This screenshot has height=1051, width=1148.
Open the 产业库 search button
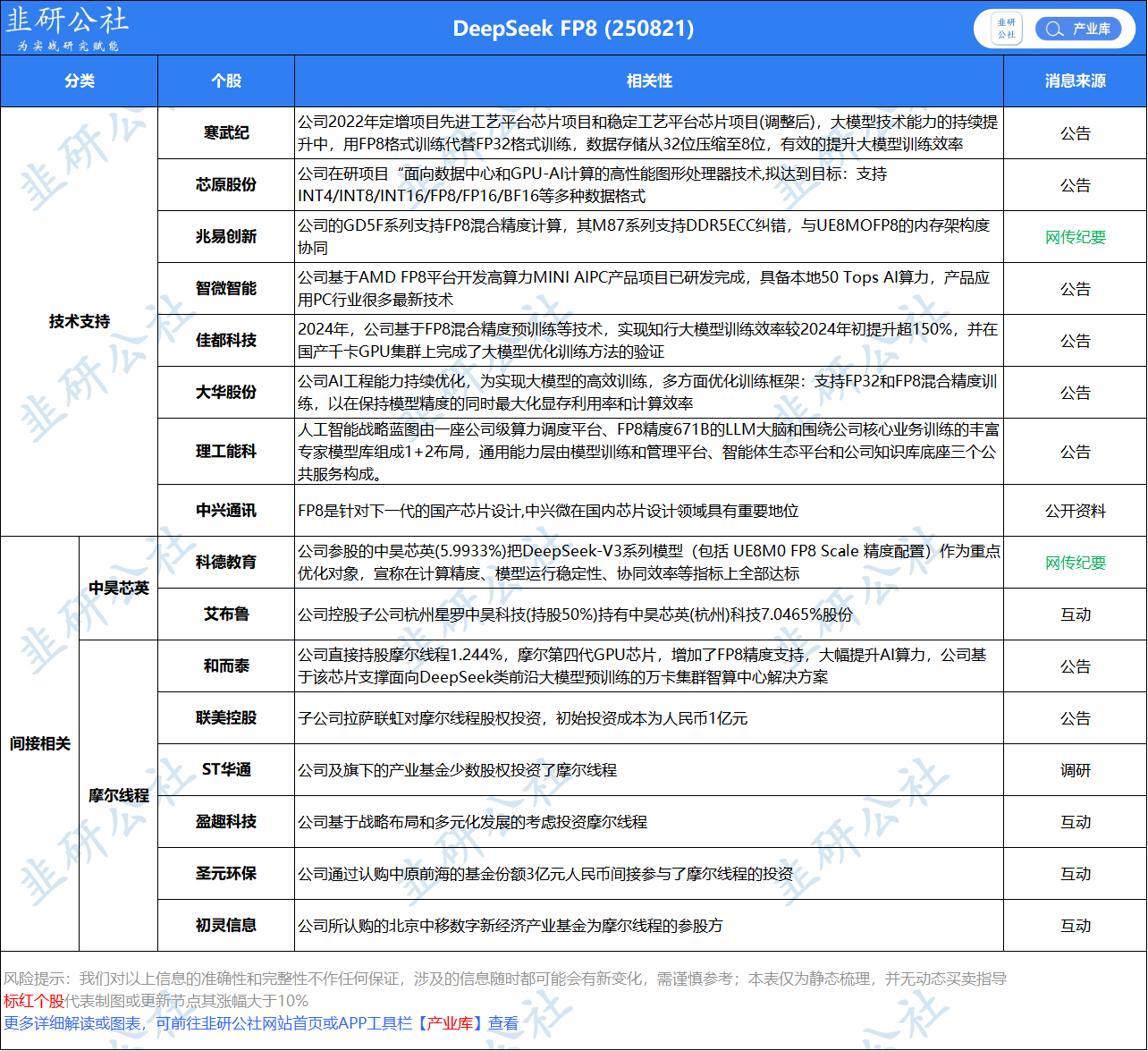pyautogui.click(x=1077, y=29)
